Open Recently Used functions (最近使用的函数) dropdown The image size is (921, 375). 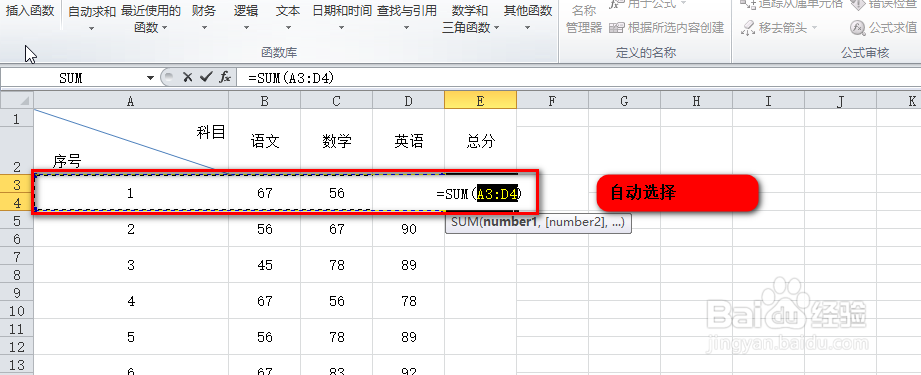point(150,18)
